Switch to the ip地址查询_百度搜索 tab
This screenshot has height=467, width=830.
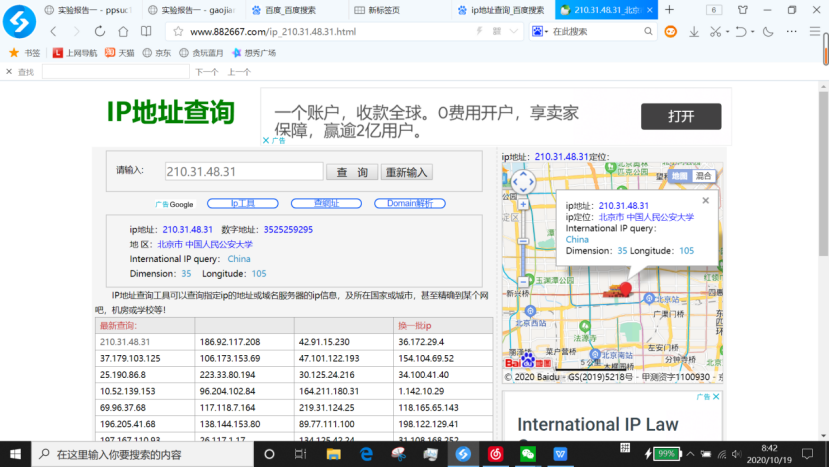pos(503,10)
